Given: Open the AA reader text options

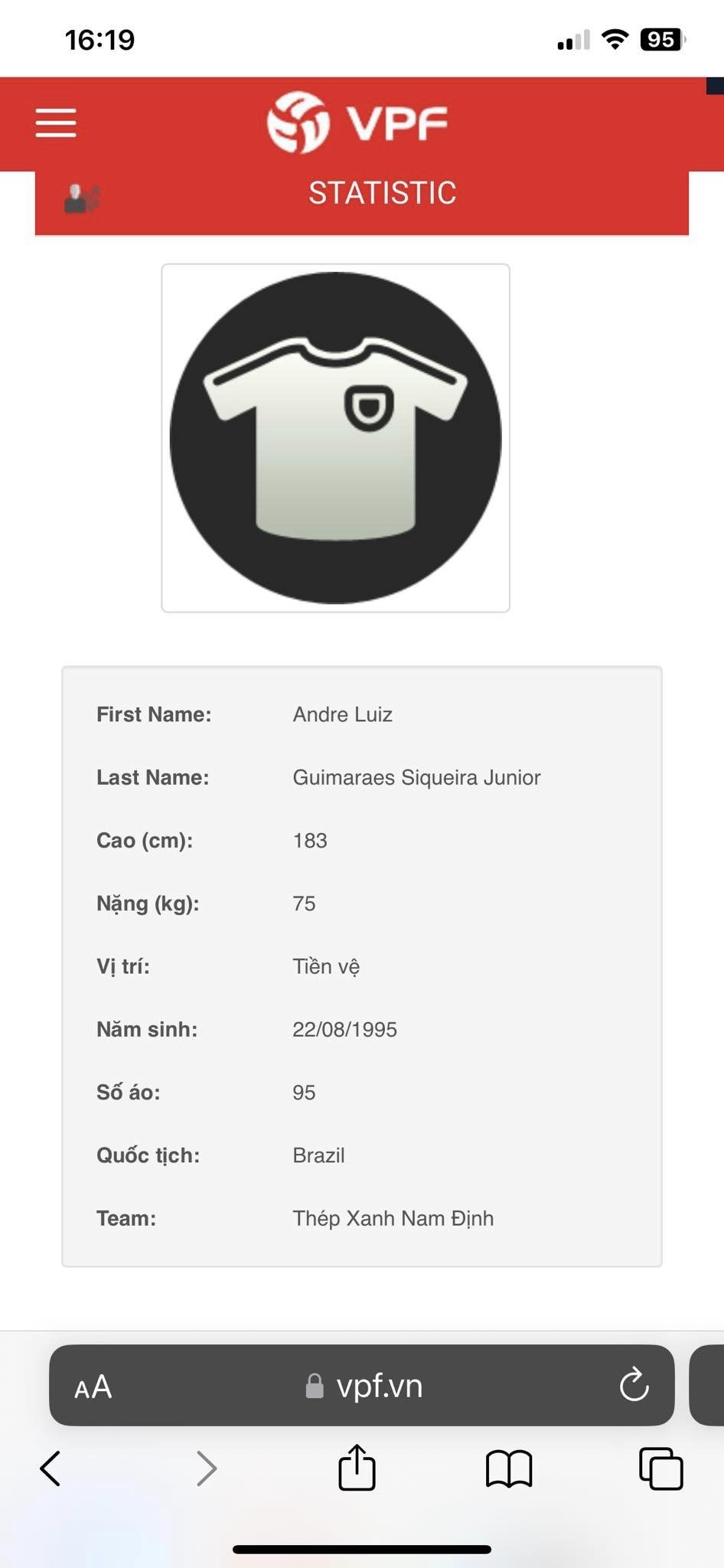Looking at the screenshot, I should 93,1387.
